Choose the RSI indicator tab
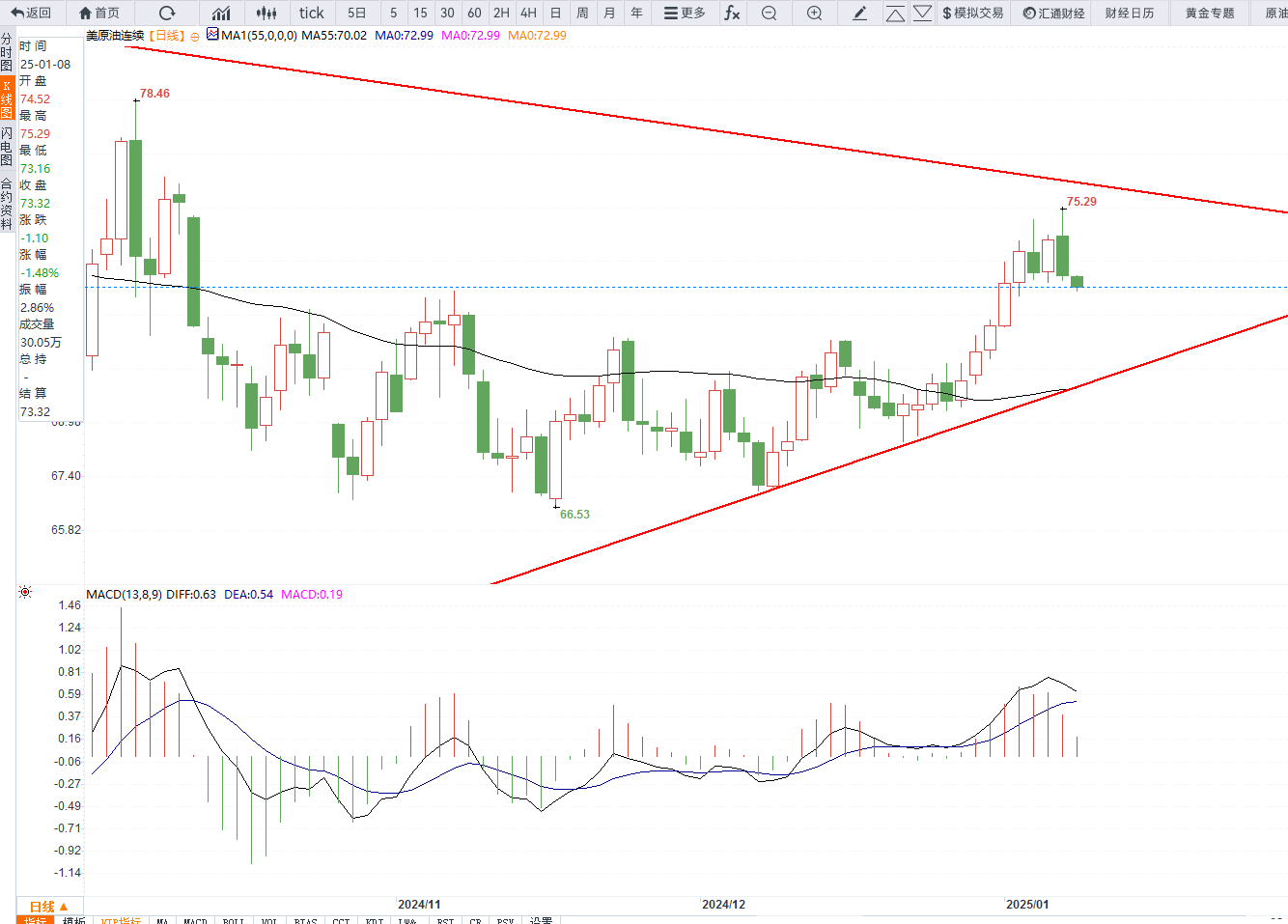Image resolution: width=1288 pixels, height=924 pixels. pos(445,920)
